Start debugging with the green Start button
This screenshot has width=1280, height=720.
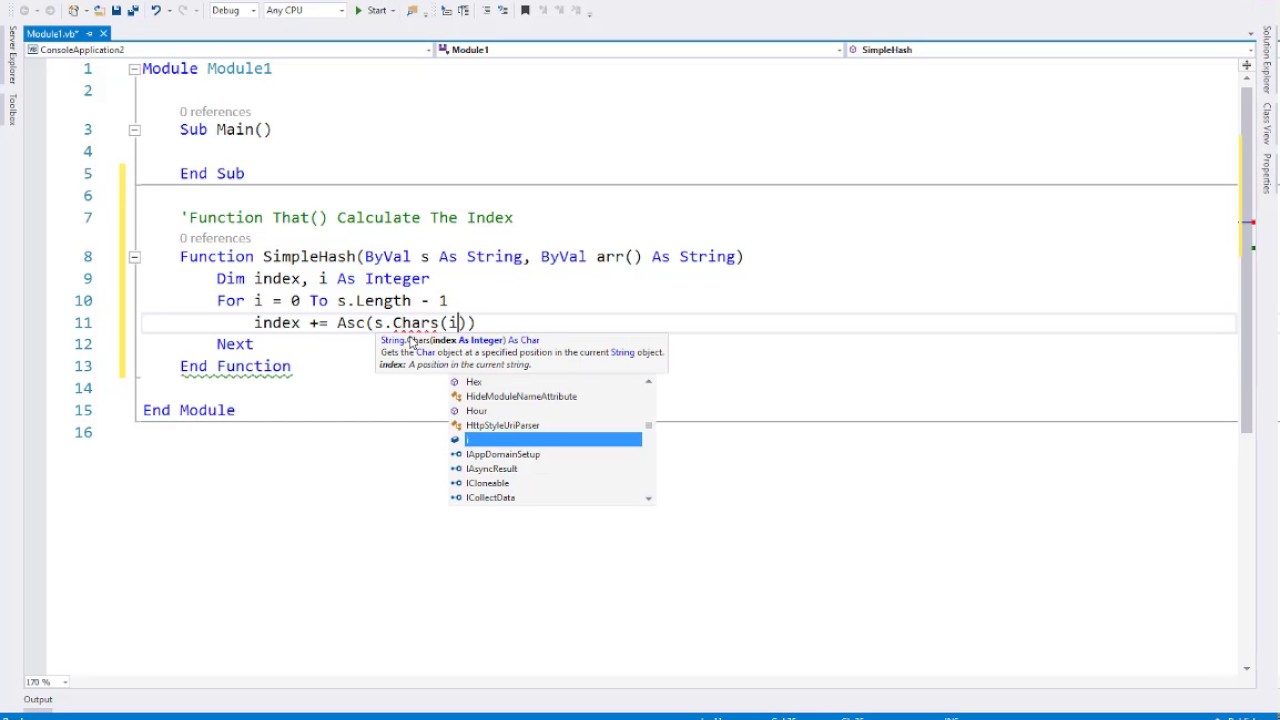[x=371, y=10]
